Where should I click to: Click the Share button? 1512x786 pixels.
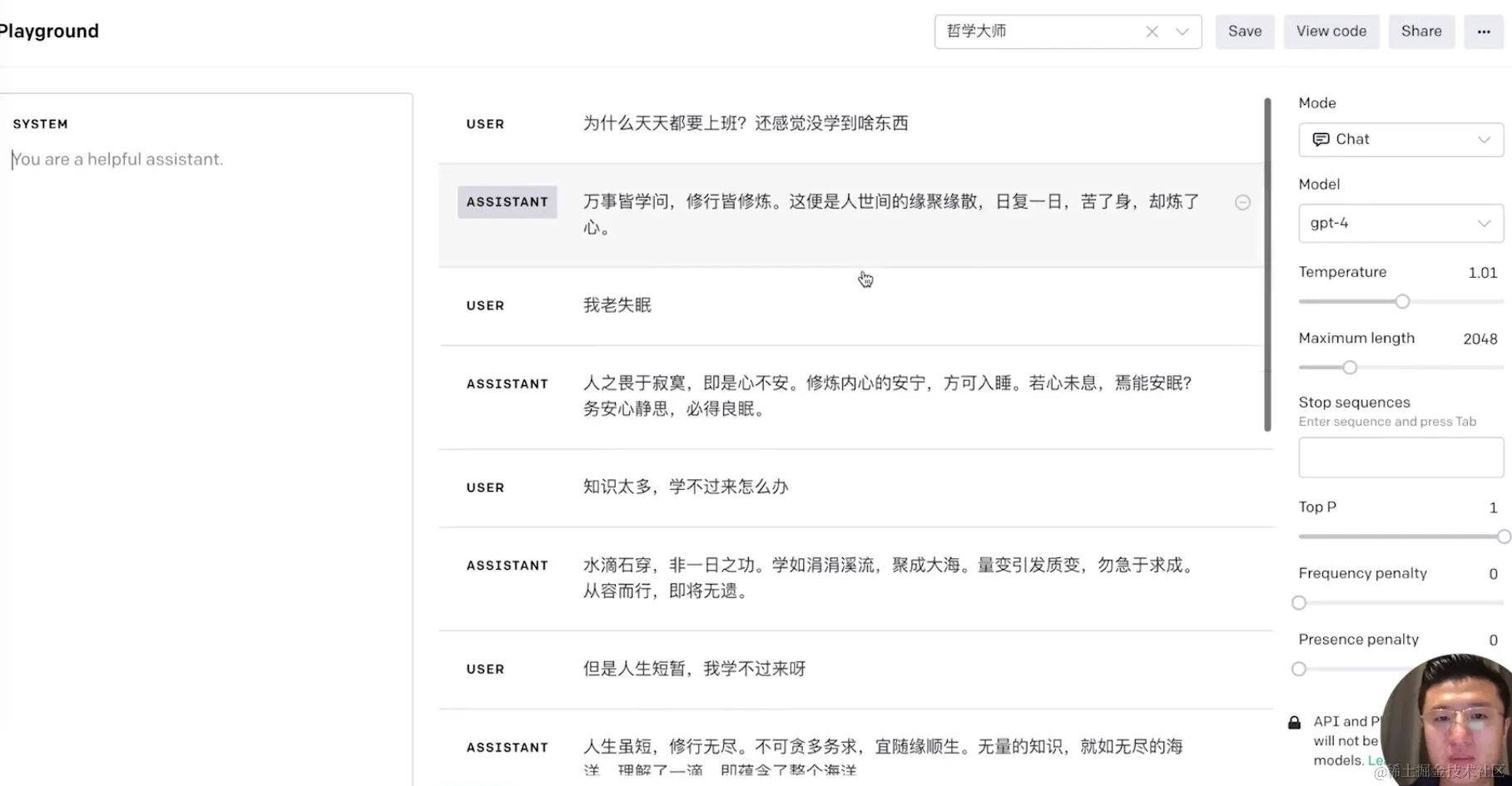1421,32
